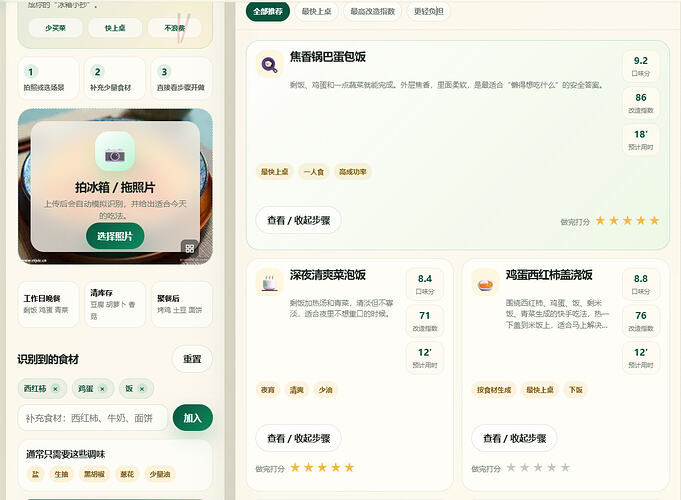Click step 3 card 直接看步骤开做
Viewport: 681px width, 500px height.
[182, 78]
